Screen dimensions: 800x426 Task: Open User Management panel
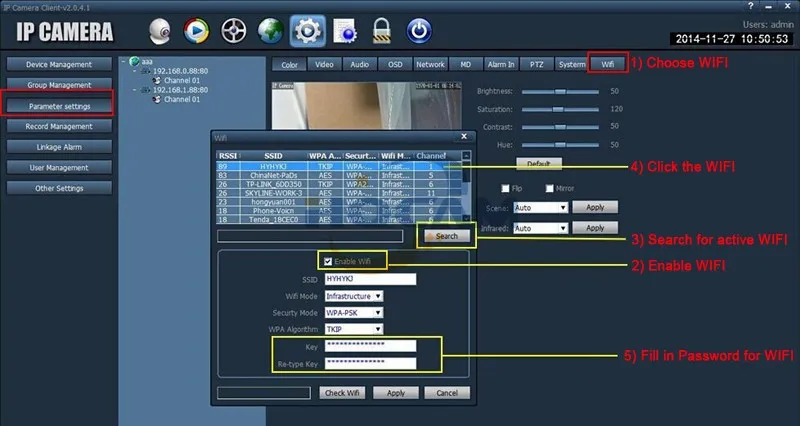pyautogui.click(x=59, y=168)
